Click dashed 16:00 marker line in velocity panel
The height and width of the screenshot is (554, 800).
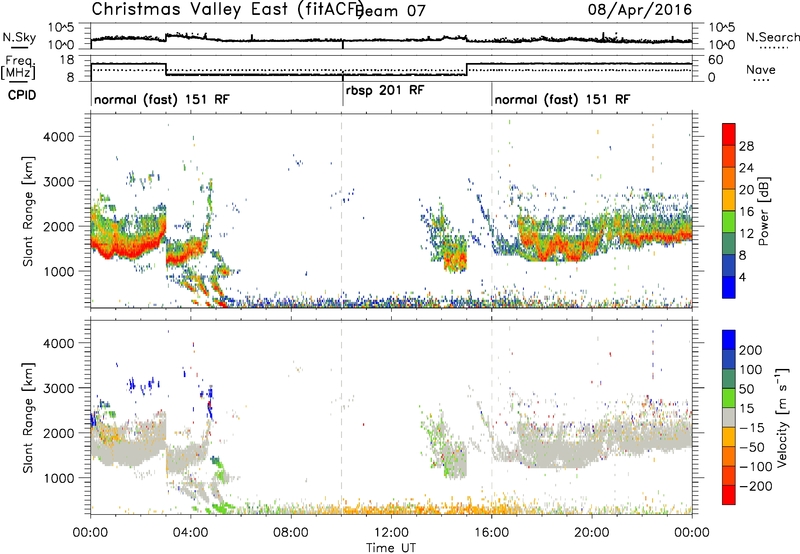tap(492, 417)
